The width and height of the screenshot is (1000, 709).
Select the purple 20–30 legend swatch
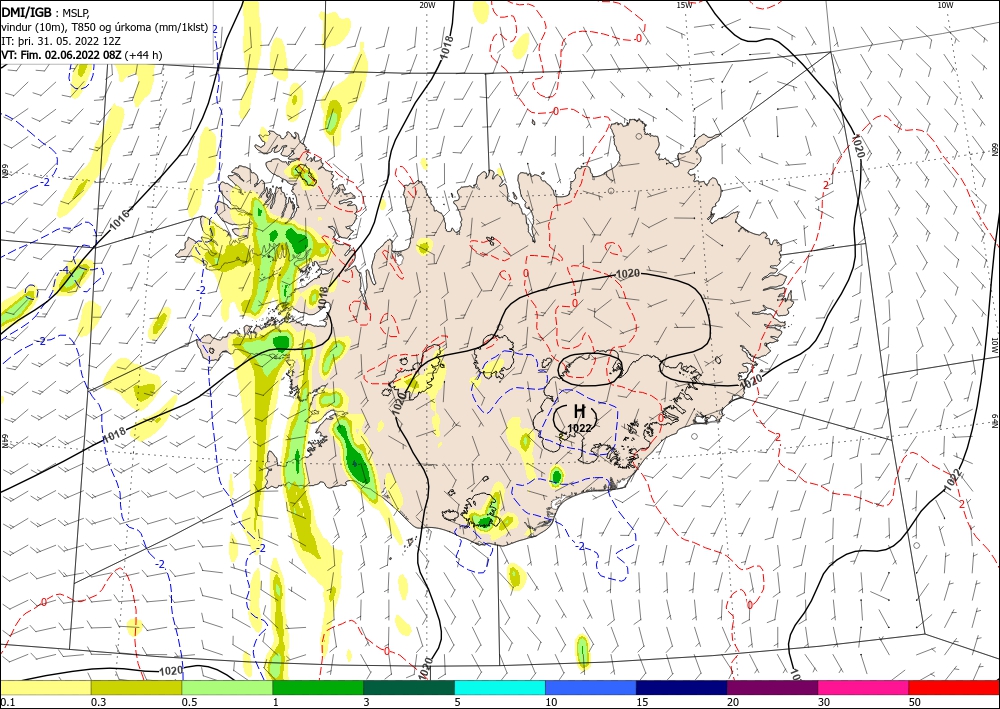click(x=772, y=687)
